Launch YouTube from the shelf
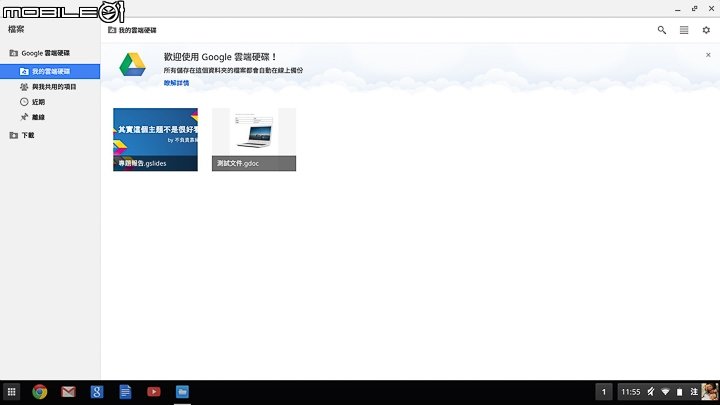720x405 pixels. (x=153, y=392)
